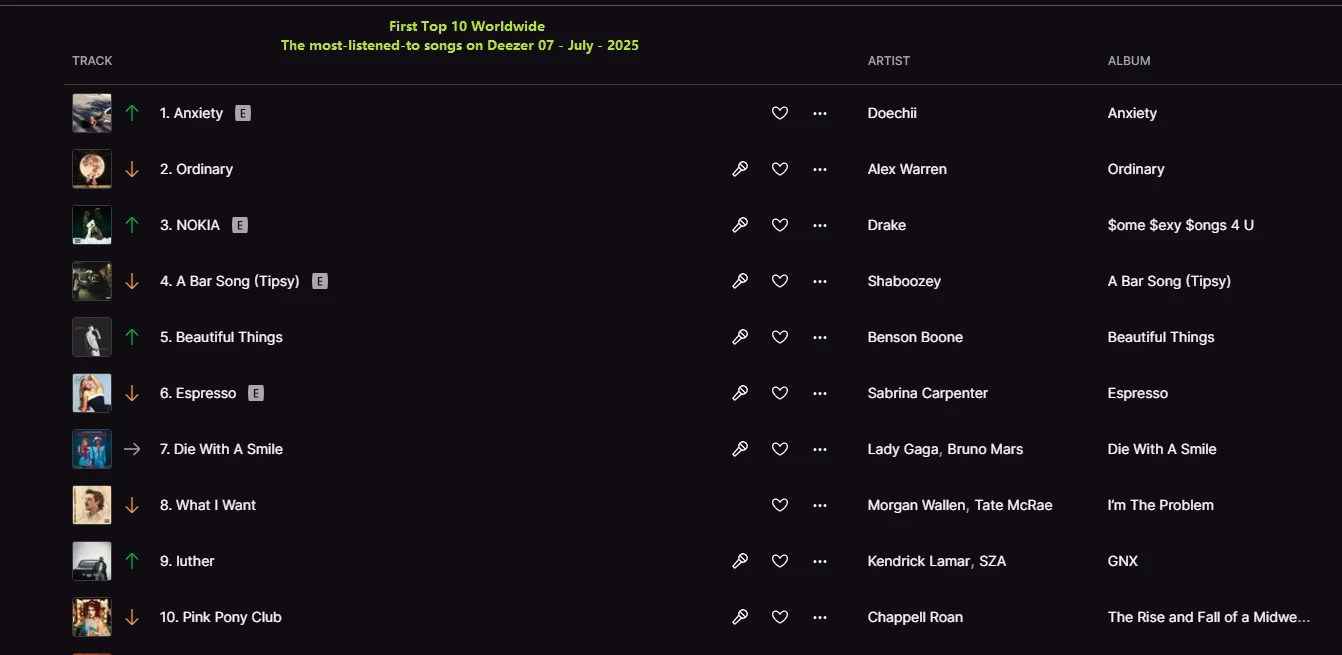Open lyrics for Pink Pony Club

(x=740, y=617)
